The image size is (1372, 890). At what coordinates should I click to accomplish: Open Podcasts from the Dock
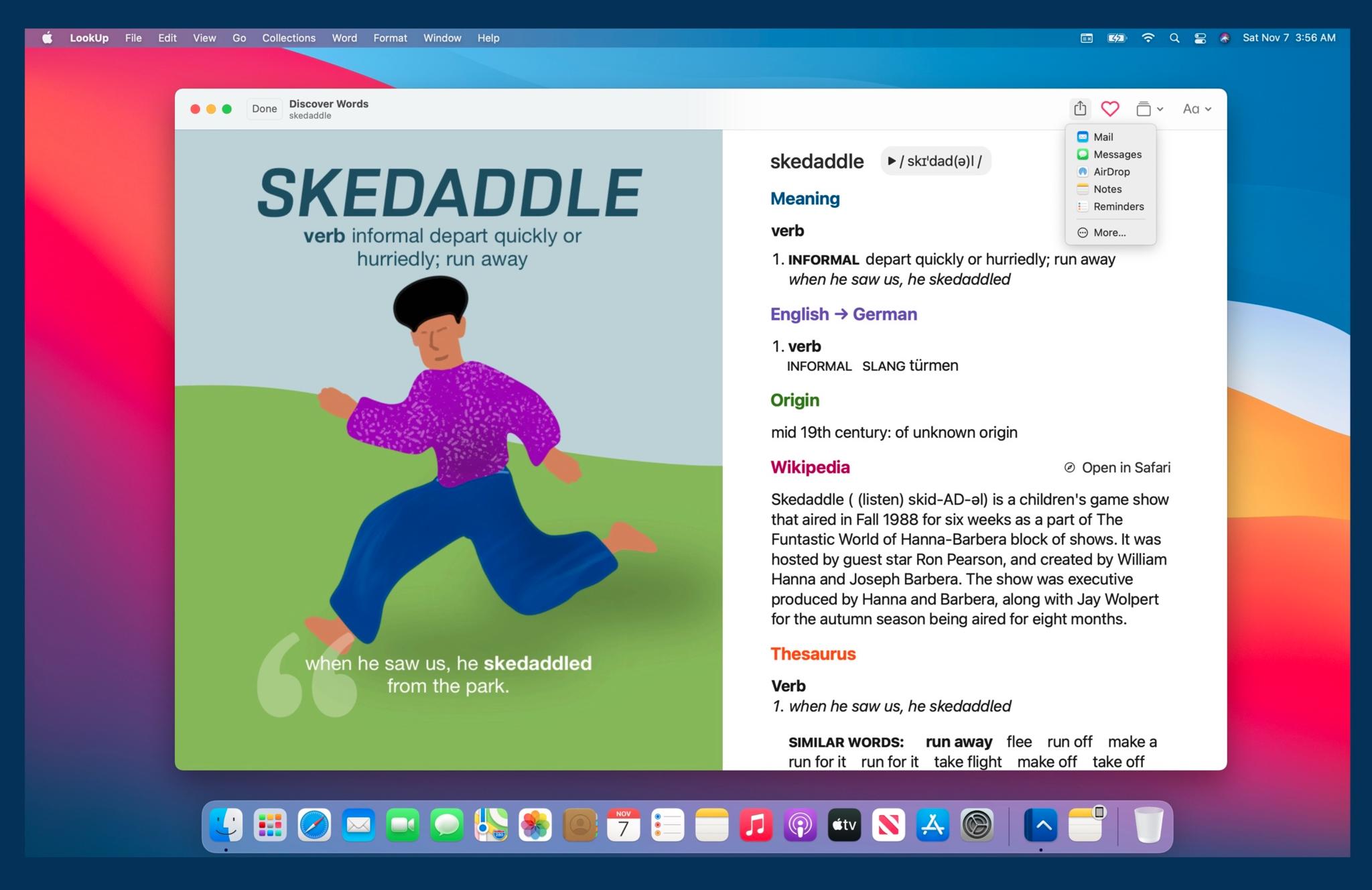[x=801, y=825]
